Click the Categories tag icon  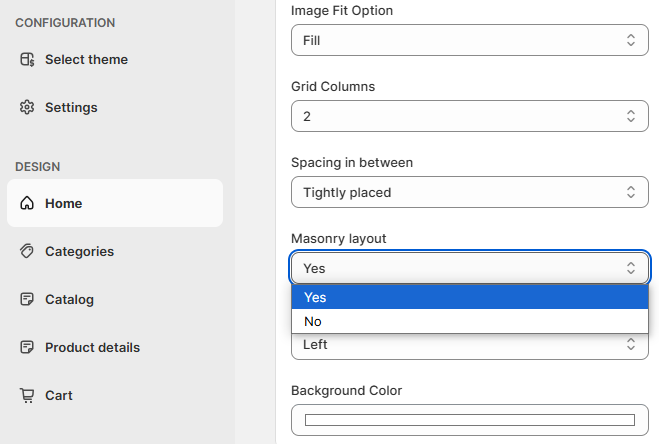coord(27,251)
